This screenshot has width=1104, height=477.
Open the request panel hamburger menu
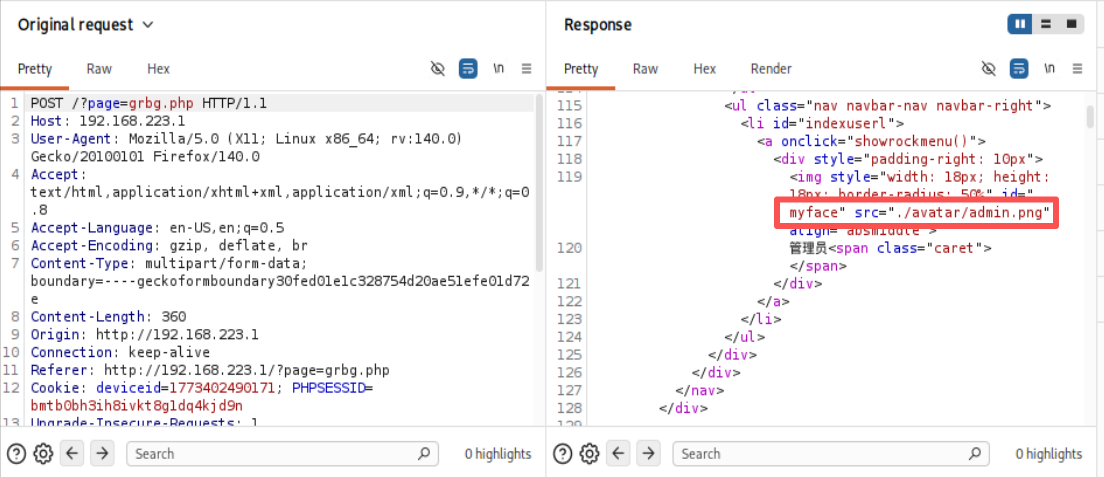pos(527,69)
